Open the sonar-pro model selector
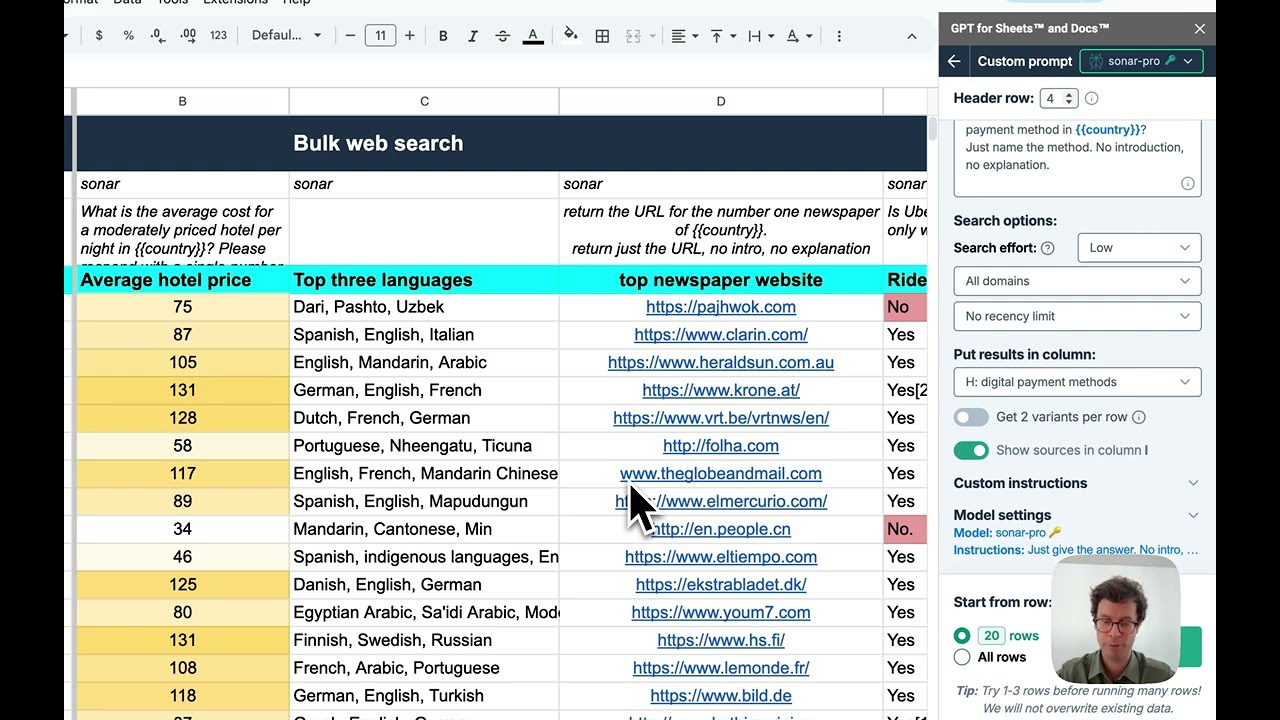 tap(1141, 61)
